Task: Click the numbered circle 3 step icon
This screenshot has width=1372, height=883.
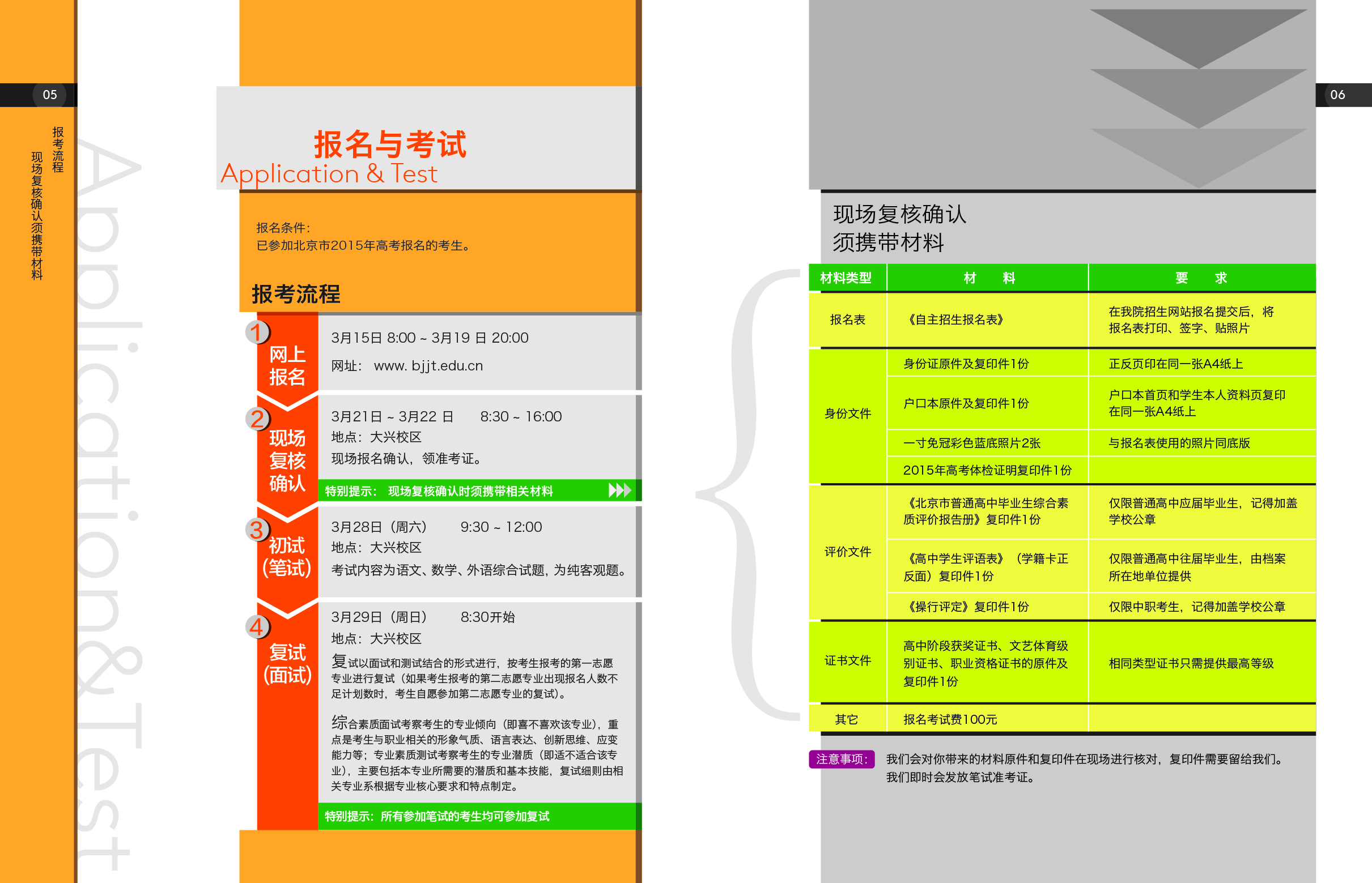Action: tap(257, 530)
